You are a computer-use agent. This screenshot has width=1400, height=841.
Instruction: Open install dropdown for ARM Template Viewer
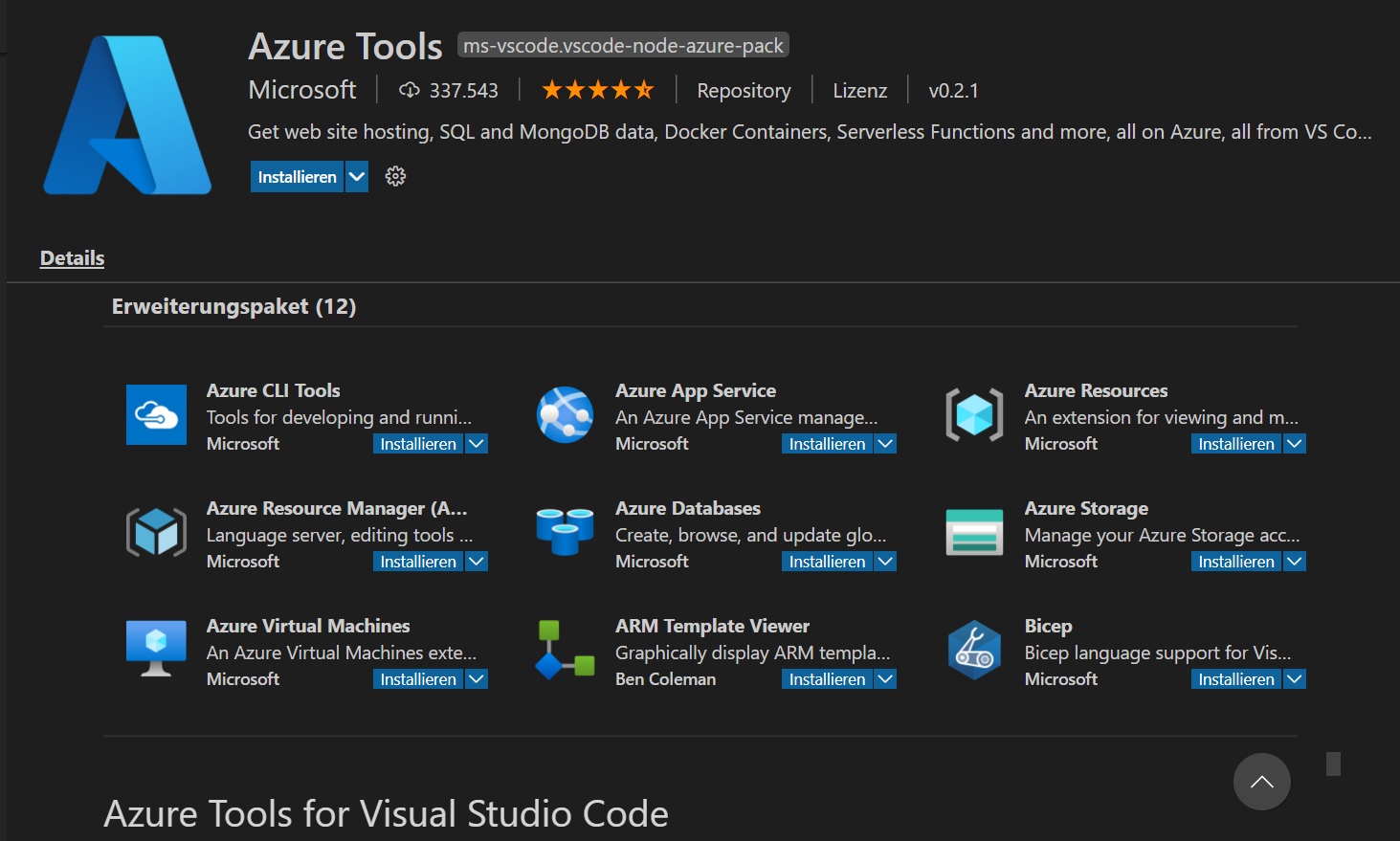pyautogui.click(x=886, y=679)
